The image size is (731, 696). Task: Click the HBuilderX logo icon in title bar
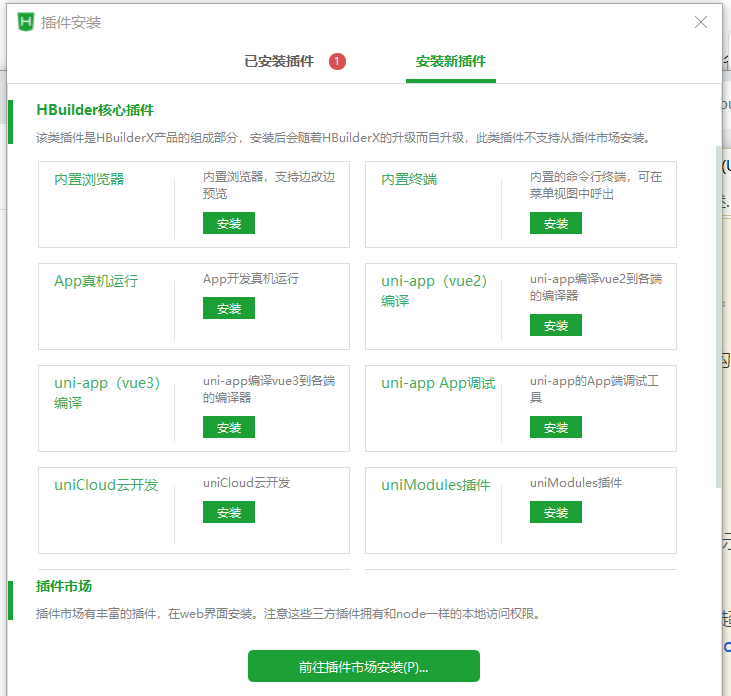(26, 22)
